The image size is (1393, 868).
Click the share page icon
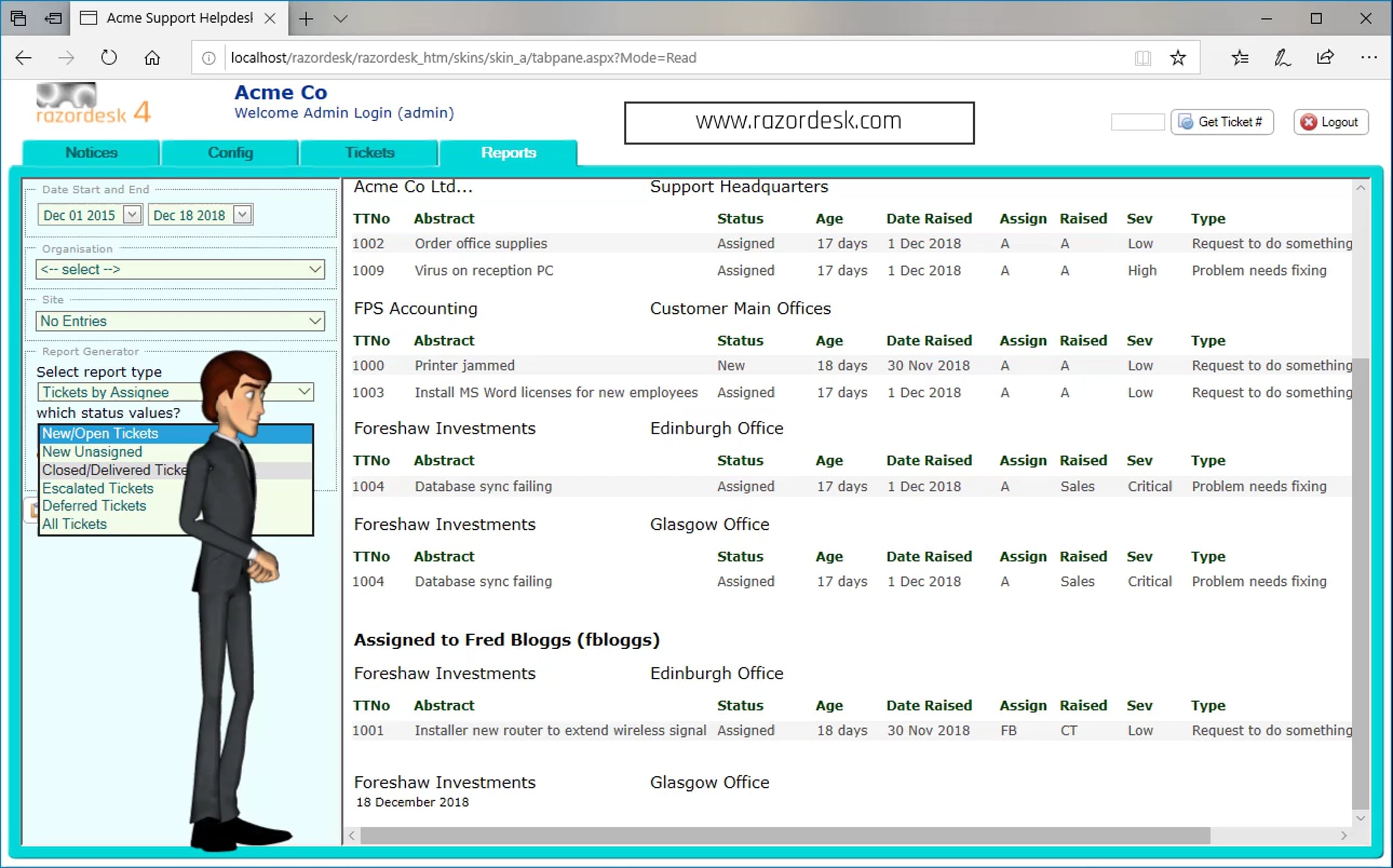click(x=1325, y=57)
